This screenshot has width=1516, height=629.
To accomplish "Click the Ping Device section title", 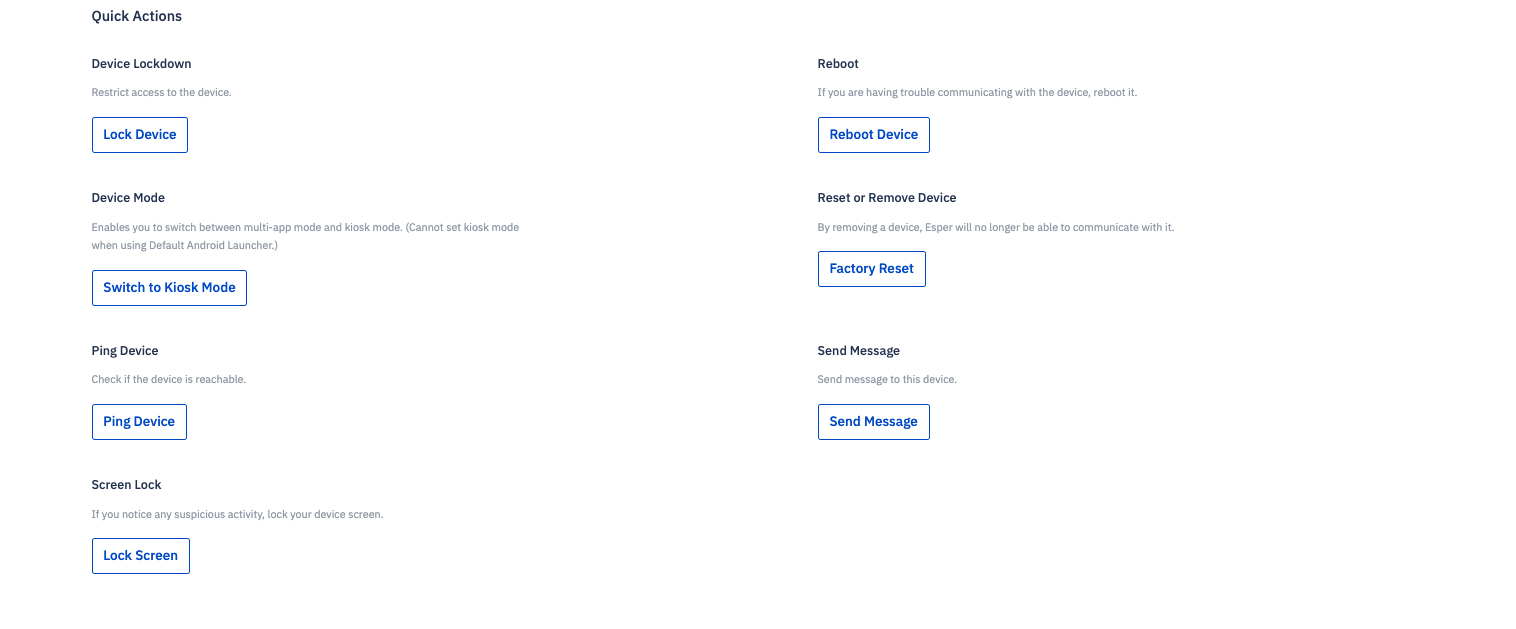I will click(124, 350).
